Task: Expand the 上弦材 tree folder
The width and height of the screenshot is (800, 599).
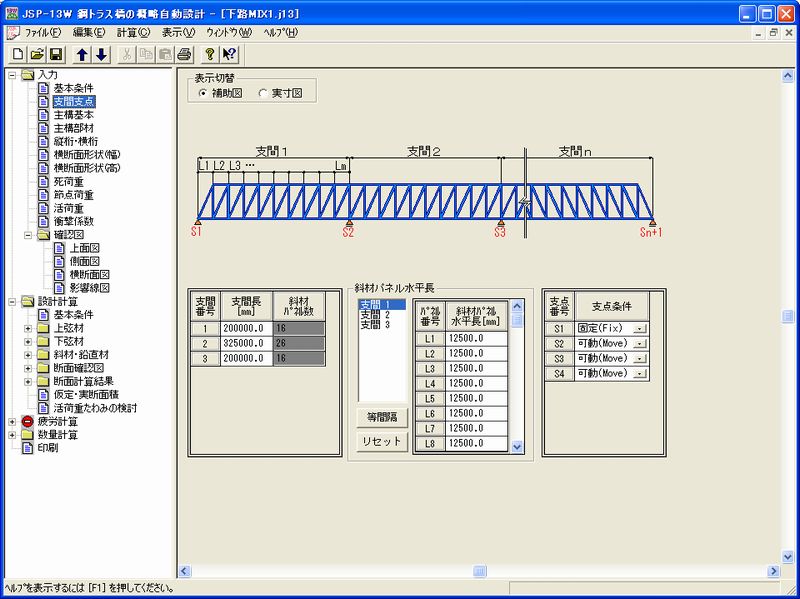Action: [28, 327]
